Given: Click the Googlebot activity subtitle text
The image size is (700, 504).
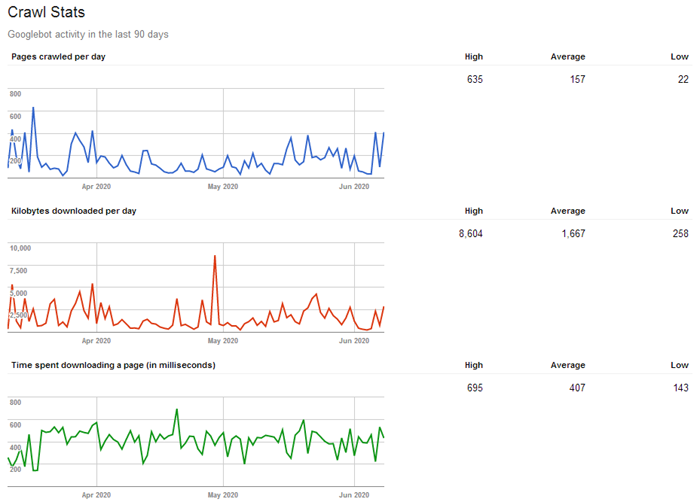Looking at the screenshot, I should click(88, 35).
